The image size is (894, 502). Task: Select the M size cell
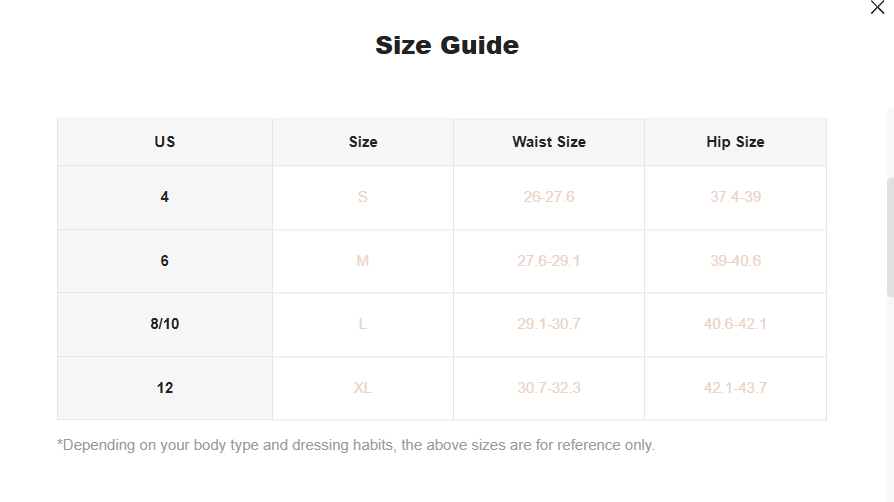[x=363, y=261]
